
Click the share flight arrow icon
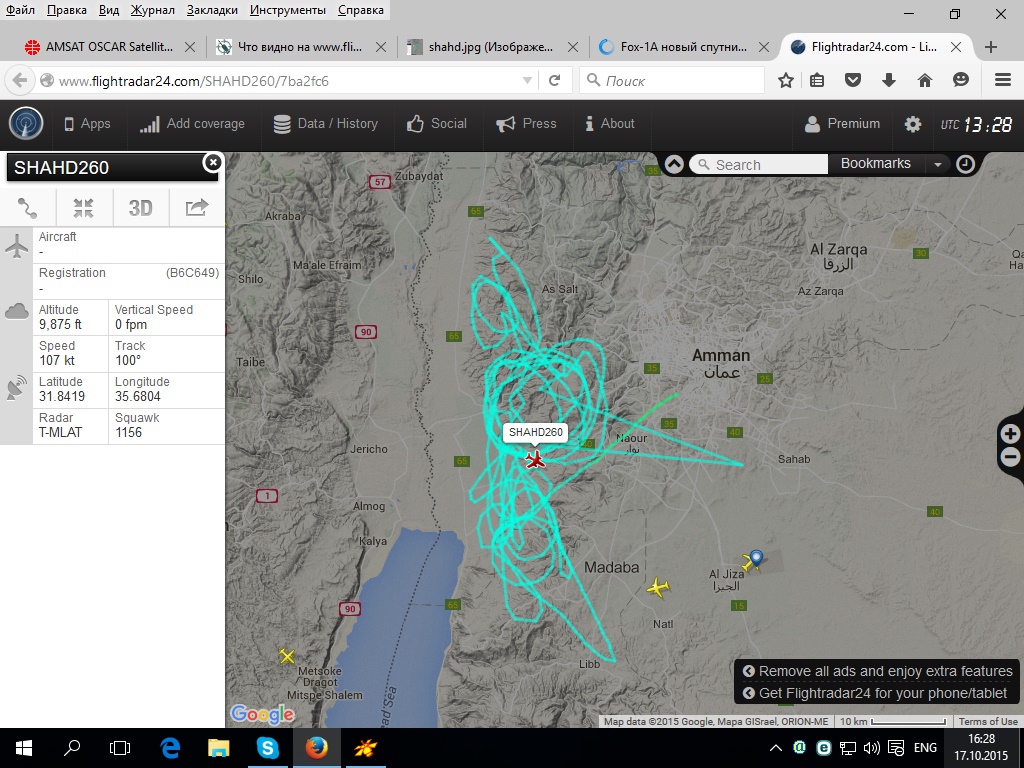pyautogui.click(x=197, y=207)
